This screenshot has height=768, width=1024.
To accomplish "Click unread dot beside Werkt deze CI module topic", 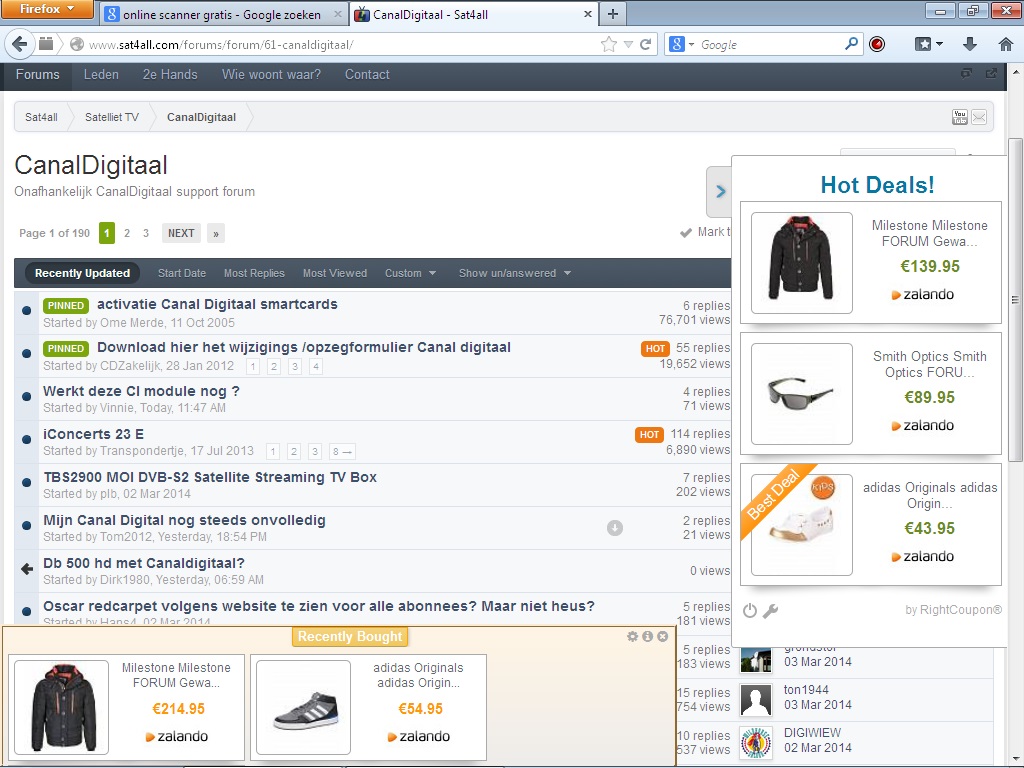I will (27, 396).
